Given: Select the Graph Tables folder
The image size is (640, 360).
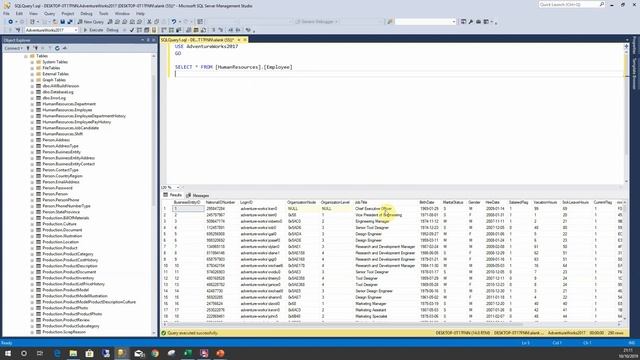Looking at the screenshot, I should pyautogui.click(x=54, y=80).
